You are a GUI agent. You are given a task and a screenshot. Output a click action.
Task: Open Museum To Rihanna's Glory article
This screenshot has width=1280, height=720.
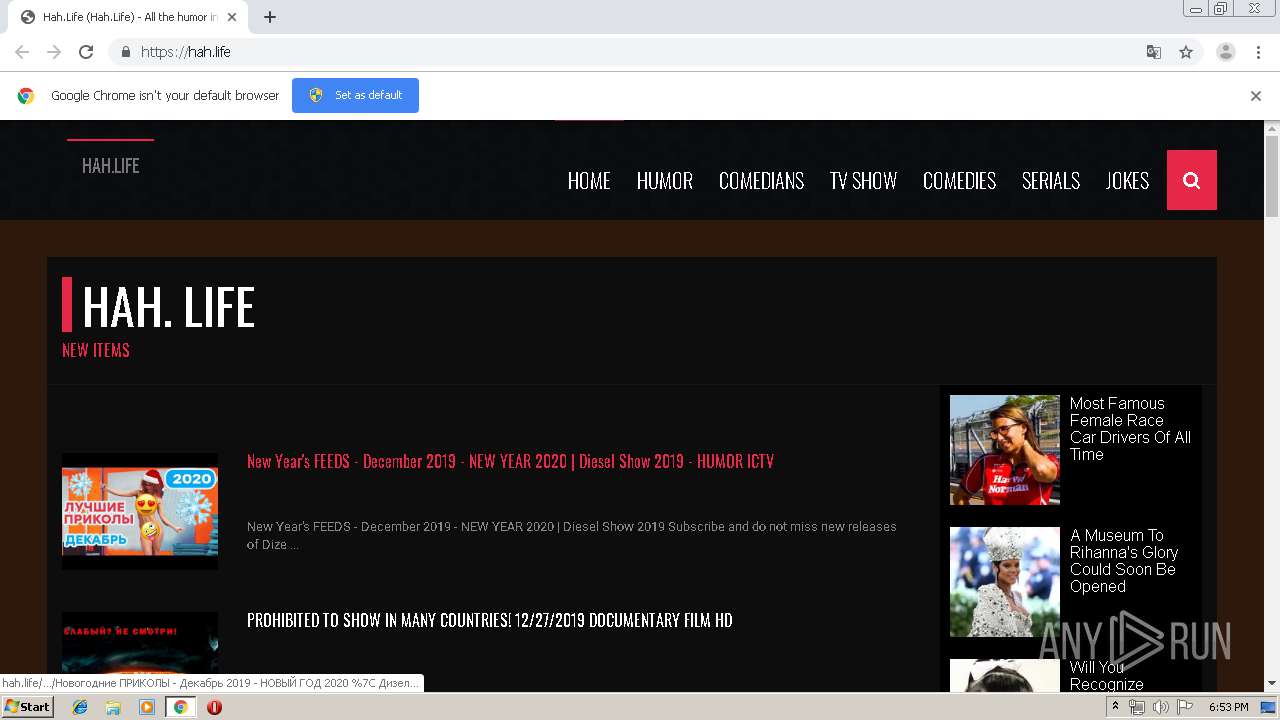(x=1124, y=561)
